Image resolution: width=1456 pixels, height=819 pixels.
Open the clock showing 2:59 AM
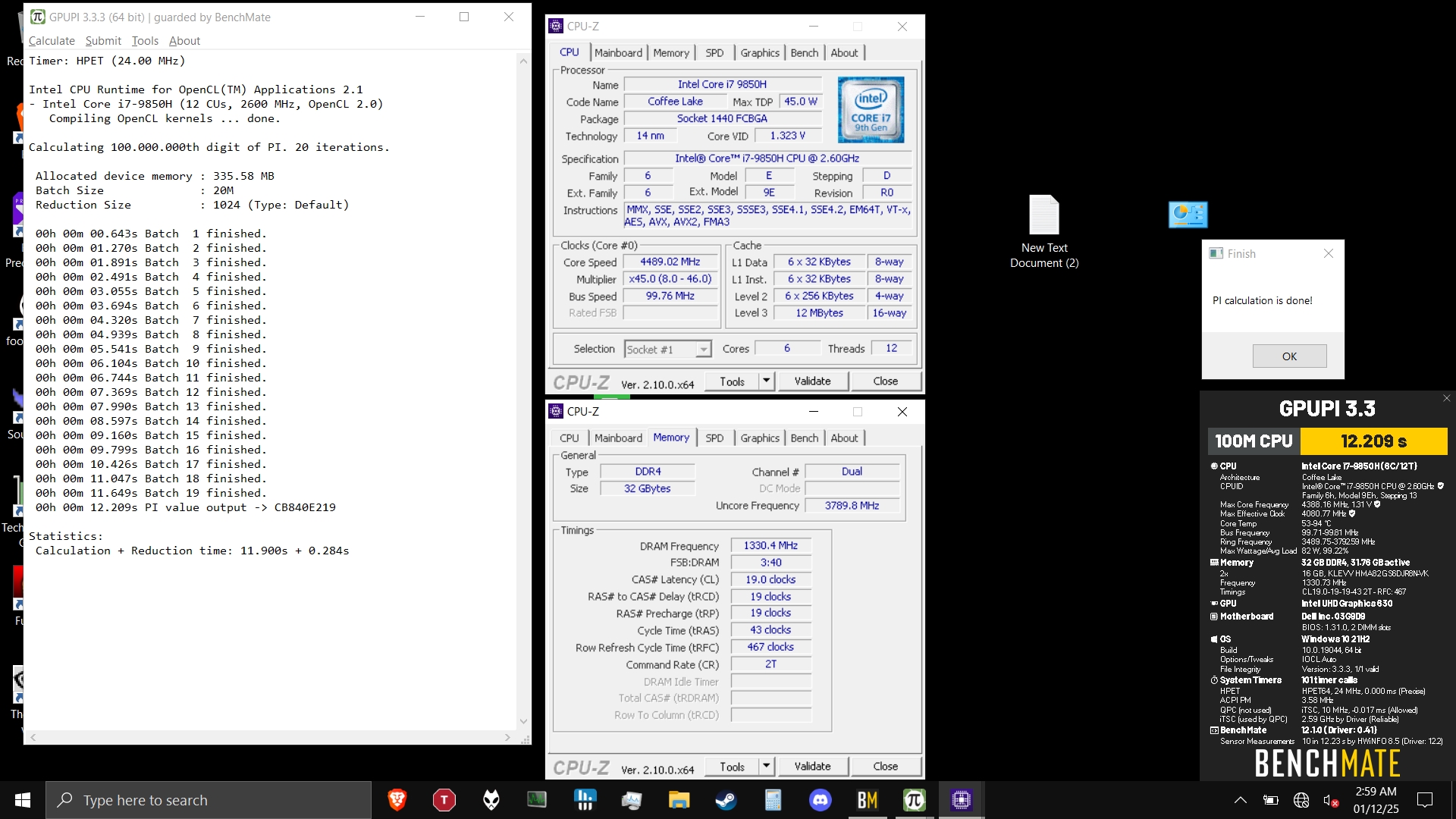pyautogui.click(x=1376, y=800)
